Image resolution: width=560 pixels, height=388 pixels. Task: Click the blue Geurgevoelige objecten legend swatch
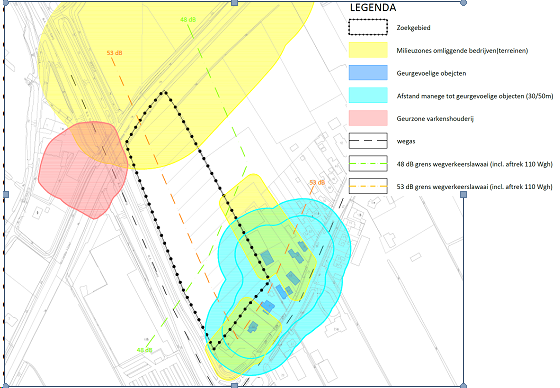coord(368,73)
